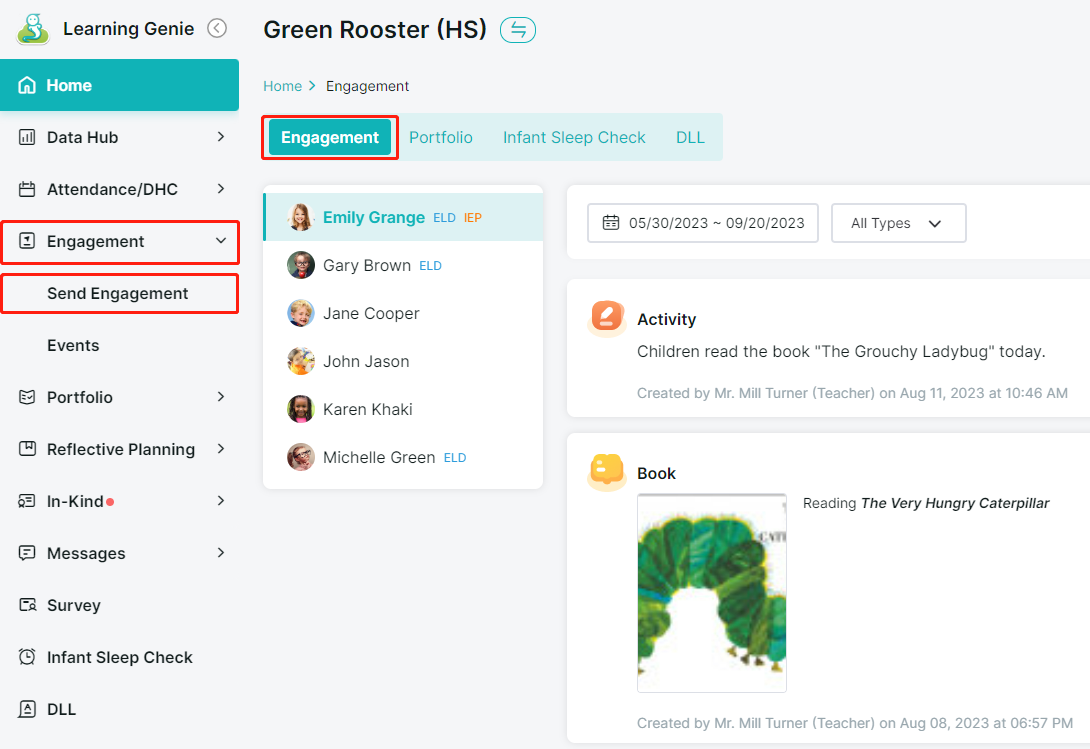
Task: Click the yellow Book post icon
Action: click(x=606, y=470)
